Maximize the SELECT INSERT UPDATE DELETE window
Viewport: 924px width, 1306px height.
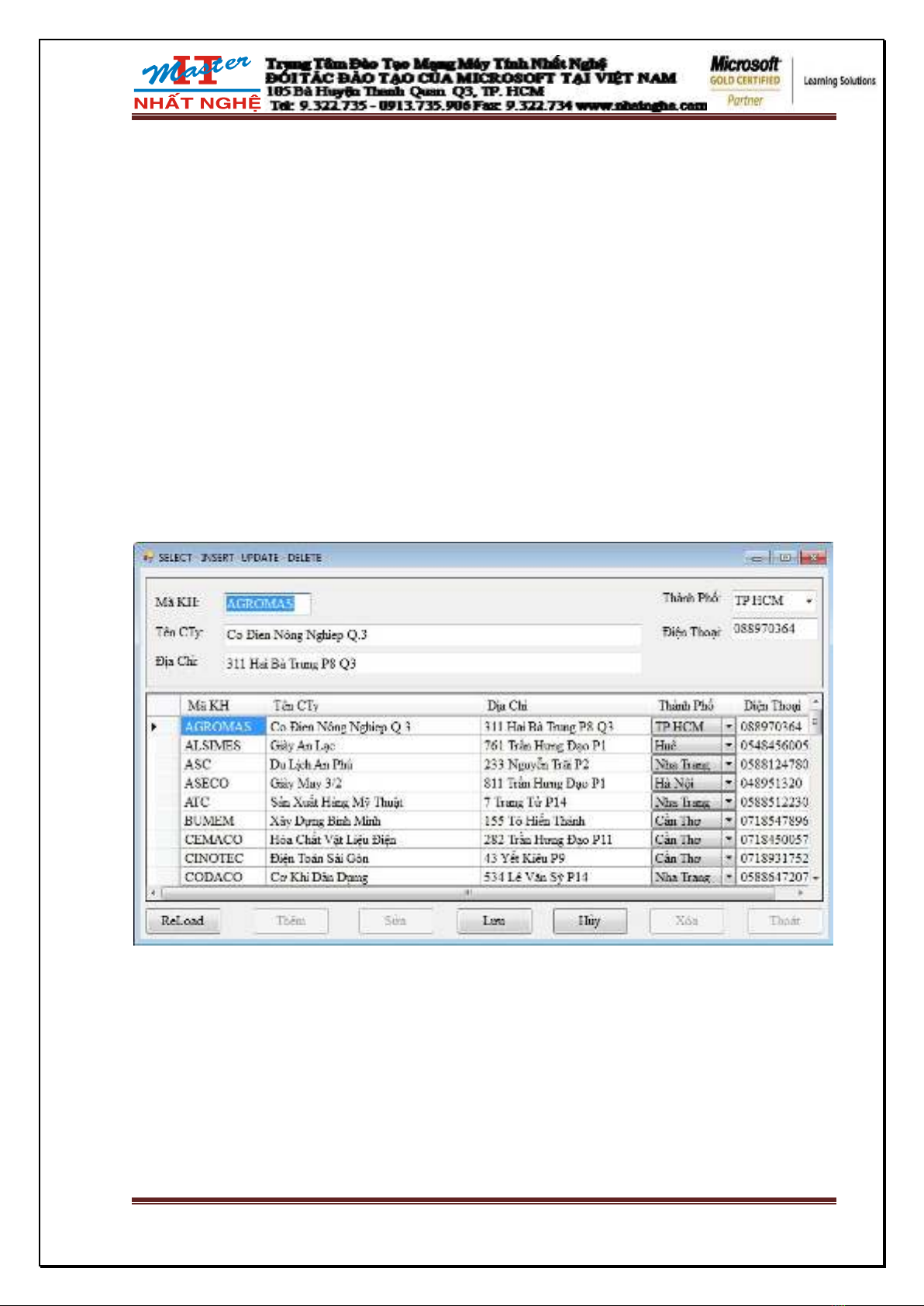point(784,557)
